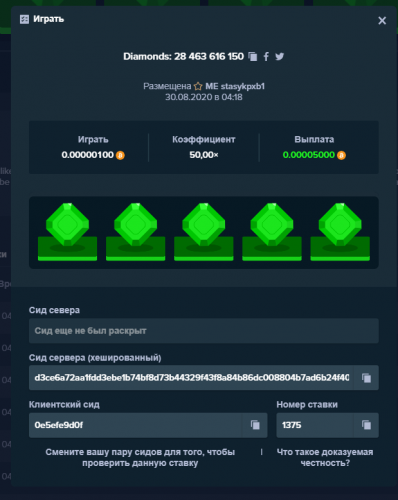Click the Коэффициент label

tap(204, 139)
